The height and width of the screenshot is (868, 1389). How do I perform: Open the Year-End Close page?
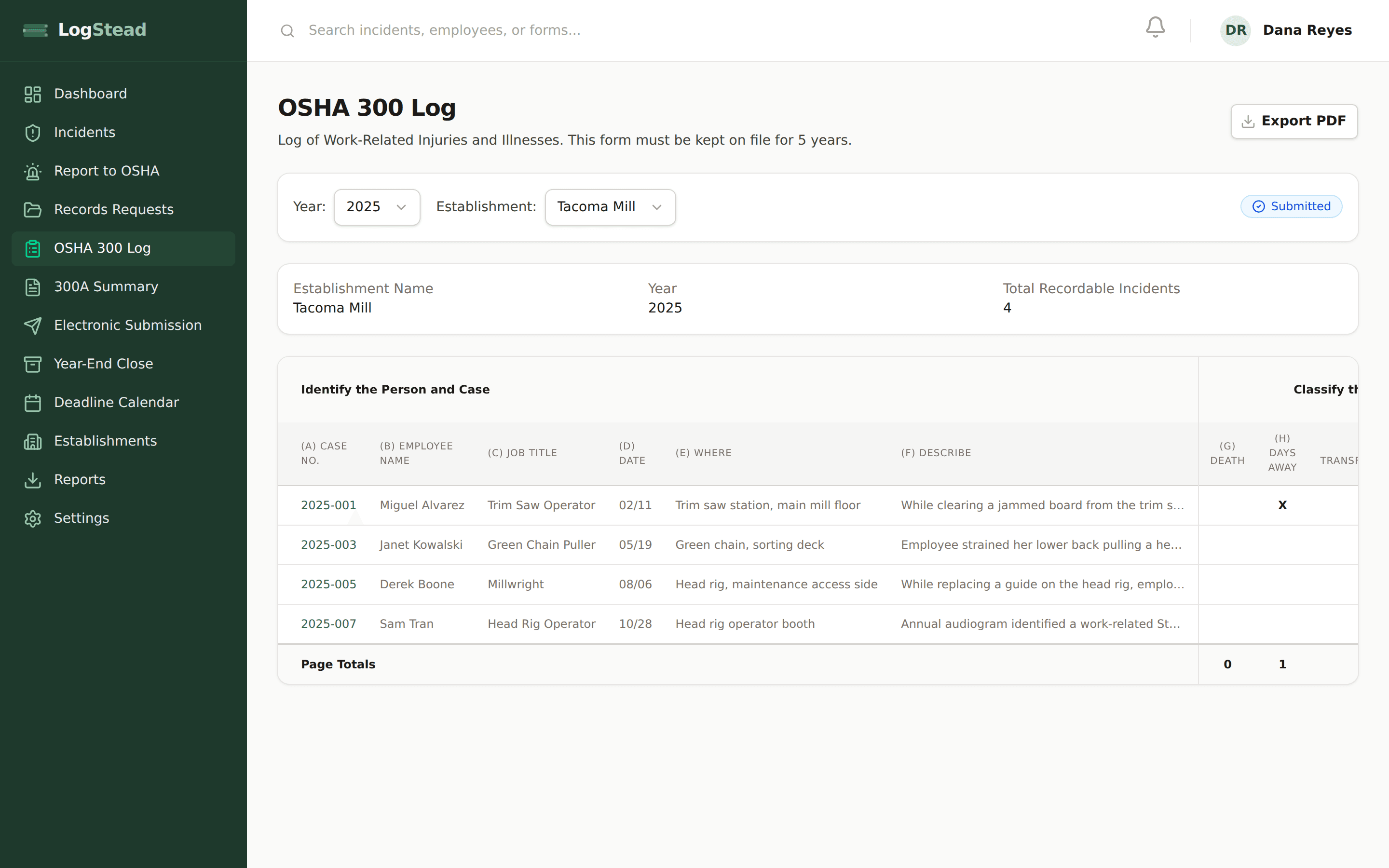(123, 364)
